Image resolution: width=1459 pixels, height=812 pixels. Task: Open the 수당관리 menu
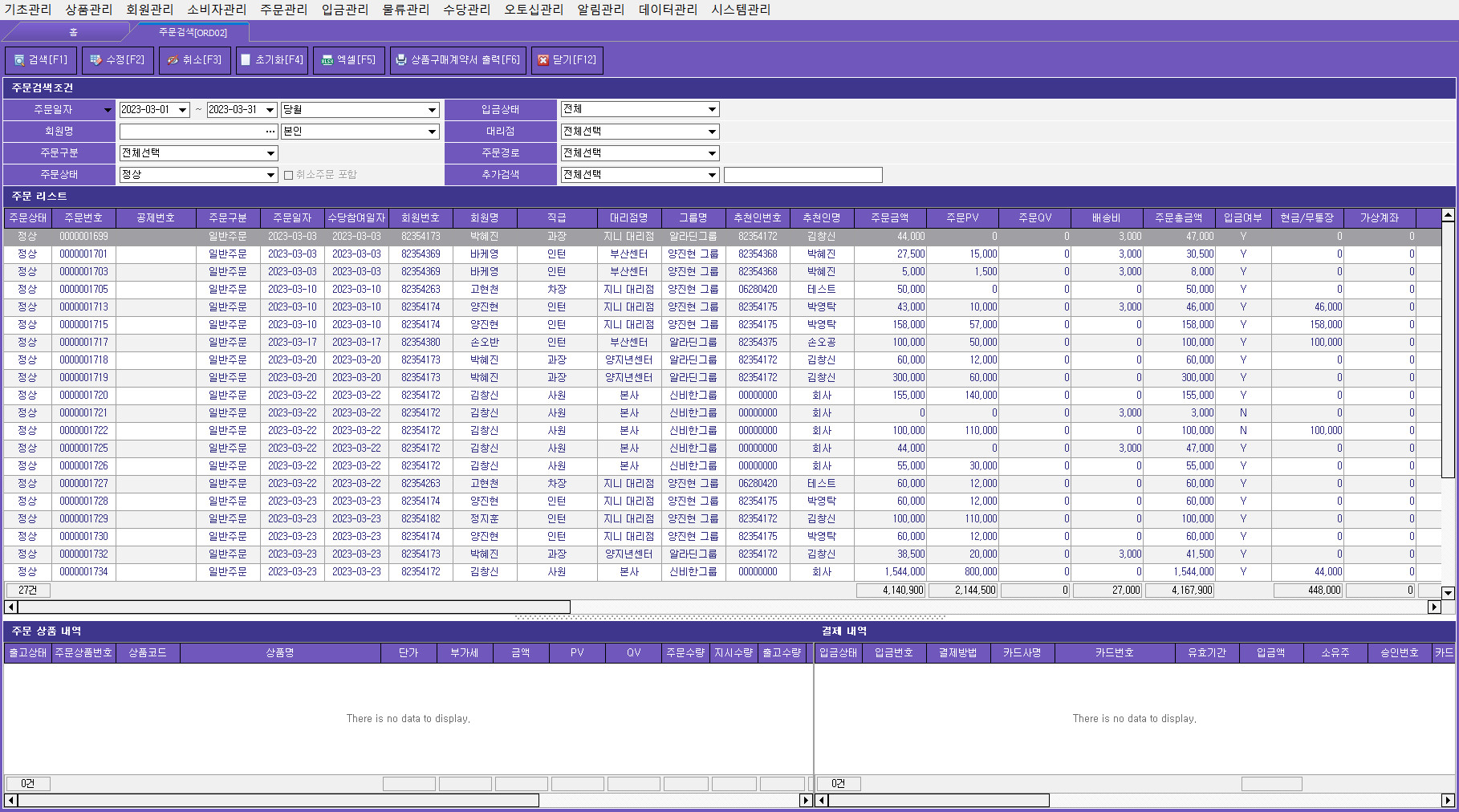(467, 10)
